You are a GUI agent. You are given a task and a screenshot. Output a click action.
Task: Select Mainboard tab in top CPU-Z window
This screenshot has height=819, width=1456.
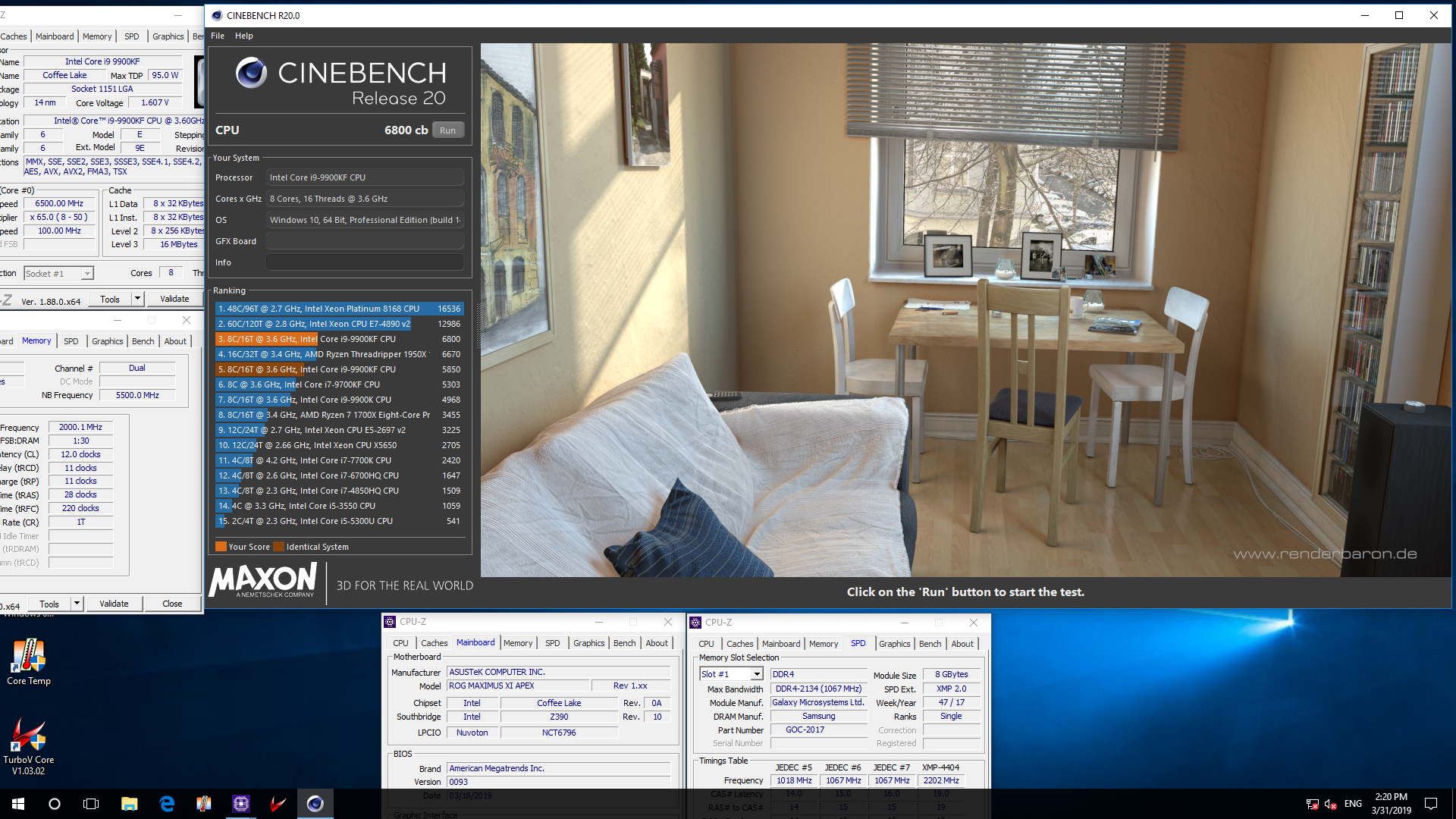(55, 36)
